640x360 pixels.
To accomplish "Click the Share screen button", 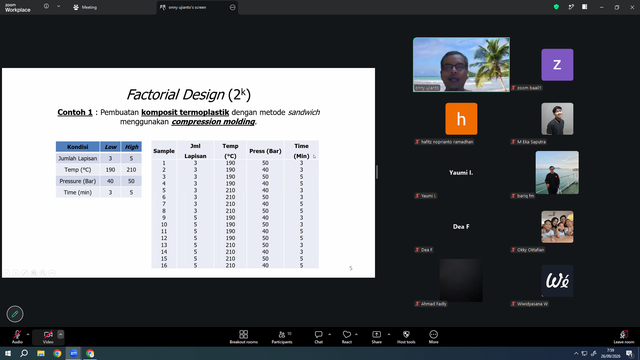I will [x=376, y=337].
